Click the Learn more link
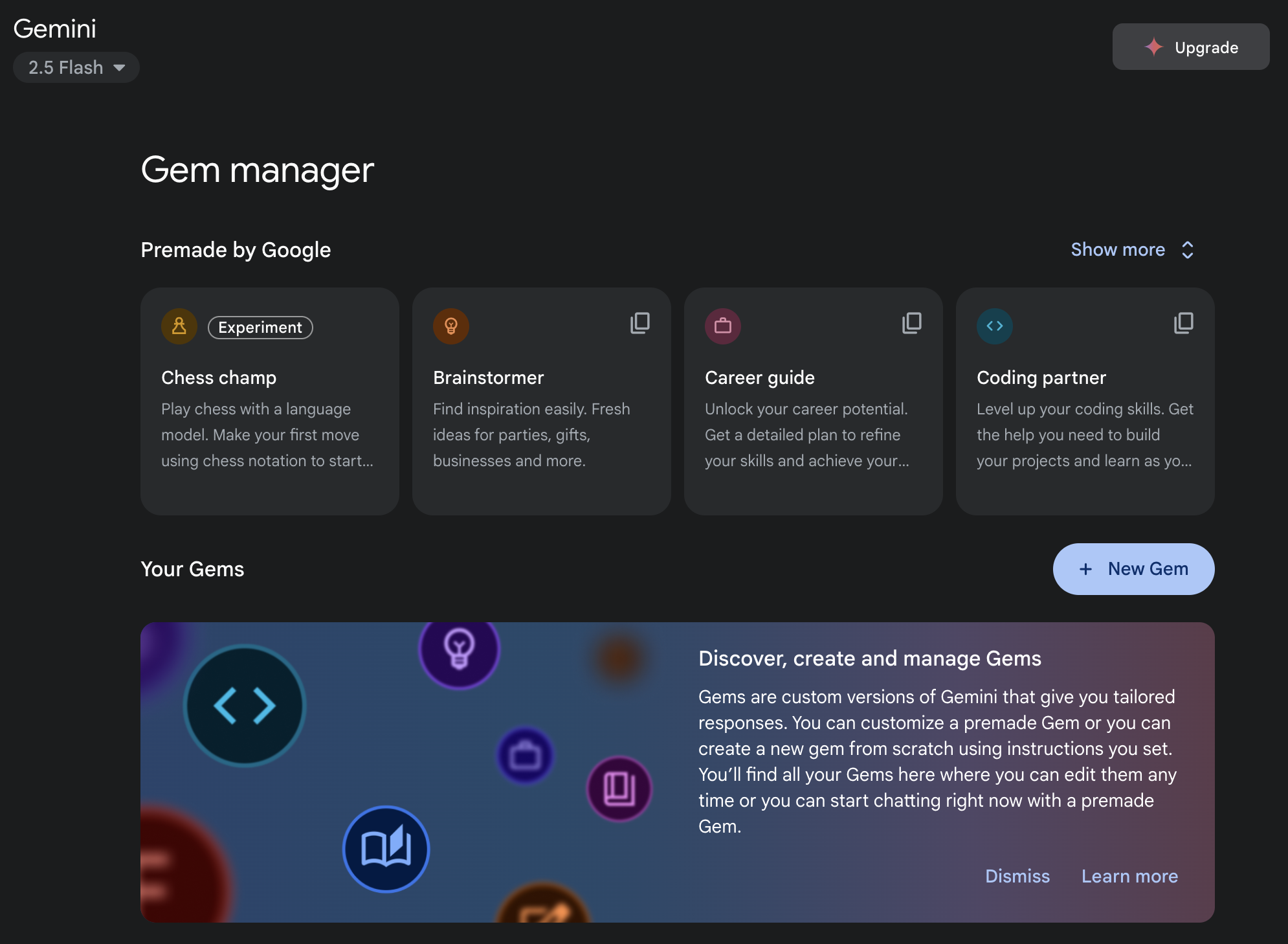Screen dimensions: 1288x944 [x=1129, y=876]
